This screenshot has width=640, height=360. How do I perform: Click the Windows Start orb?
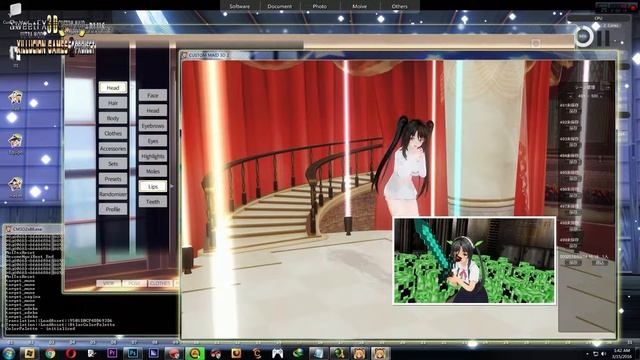[x=9, y=353]
